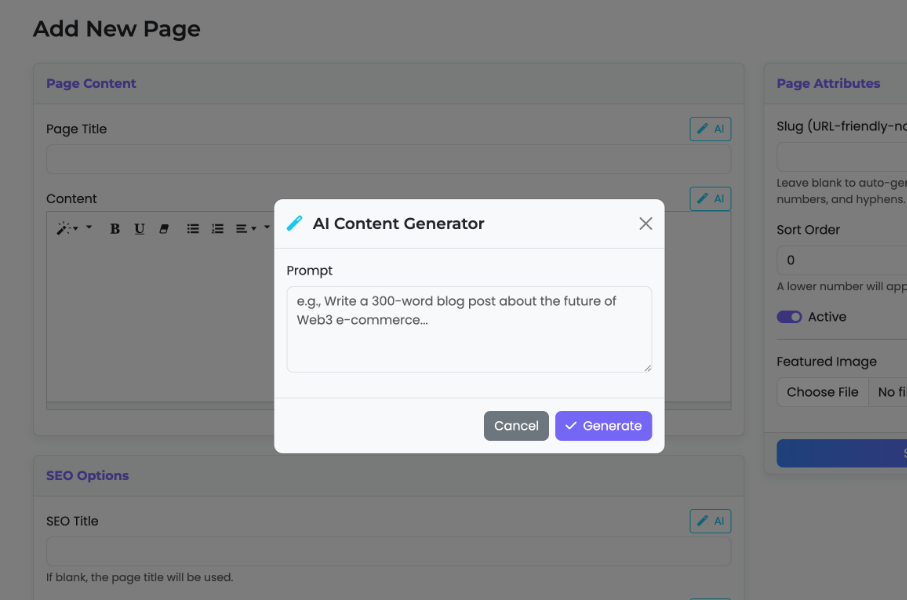Expand the magic wand dropdown arrow
The image size is (907, 600).
(75, 228)
